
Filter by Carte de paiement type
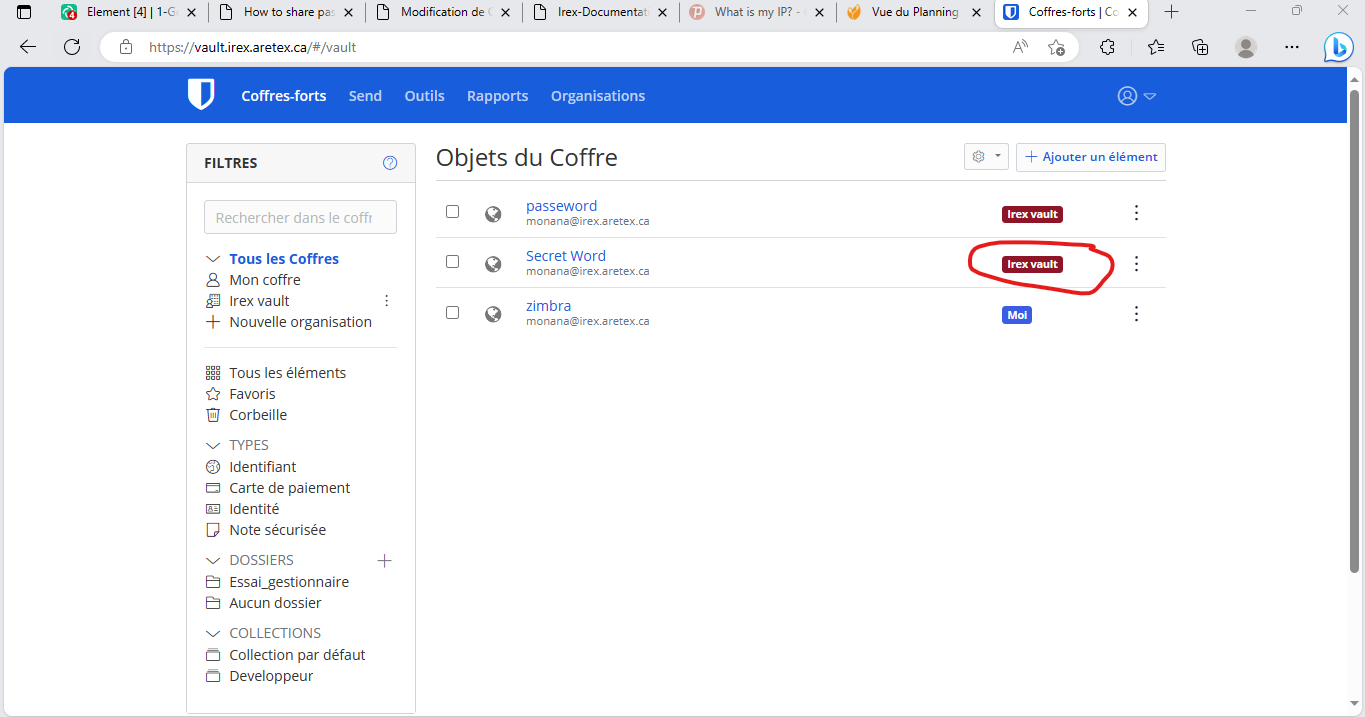click(290, 488)
